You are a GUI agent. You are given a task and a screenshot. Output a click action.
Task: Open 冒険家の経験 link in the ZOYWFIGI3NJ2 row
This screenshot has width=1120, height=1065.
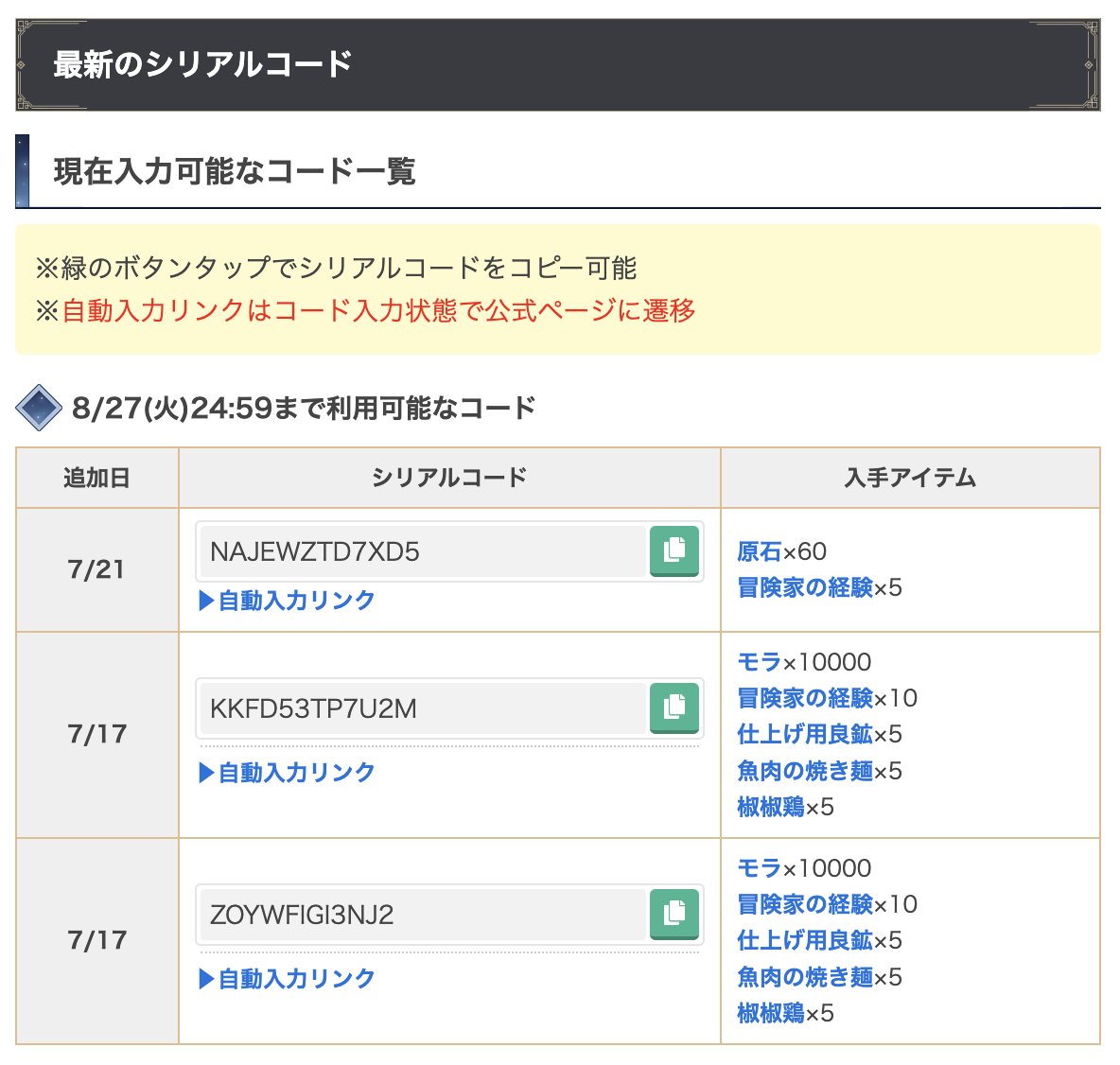pyautogui.click(x=805, y=904)
